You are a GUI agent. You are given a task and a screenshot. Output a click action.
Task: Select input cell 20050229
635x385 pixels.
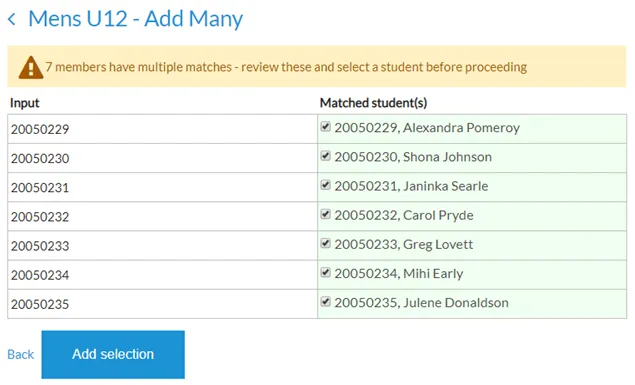pos(162,129)
